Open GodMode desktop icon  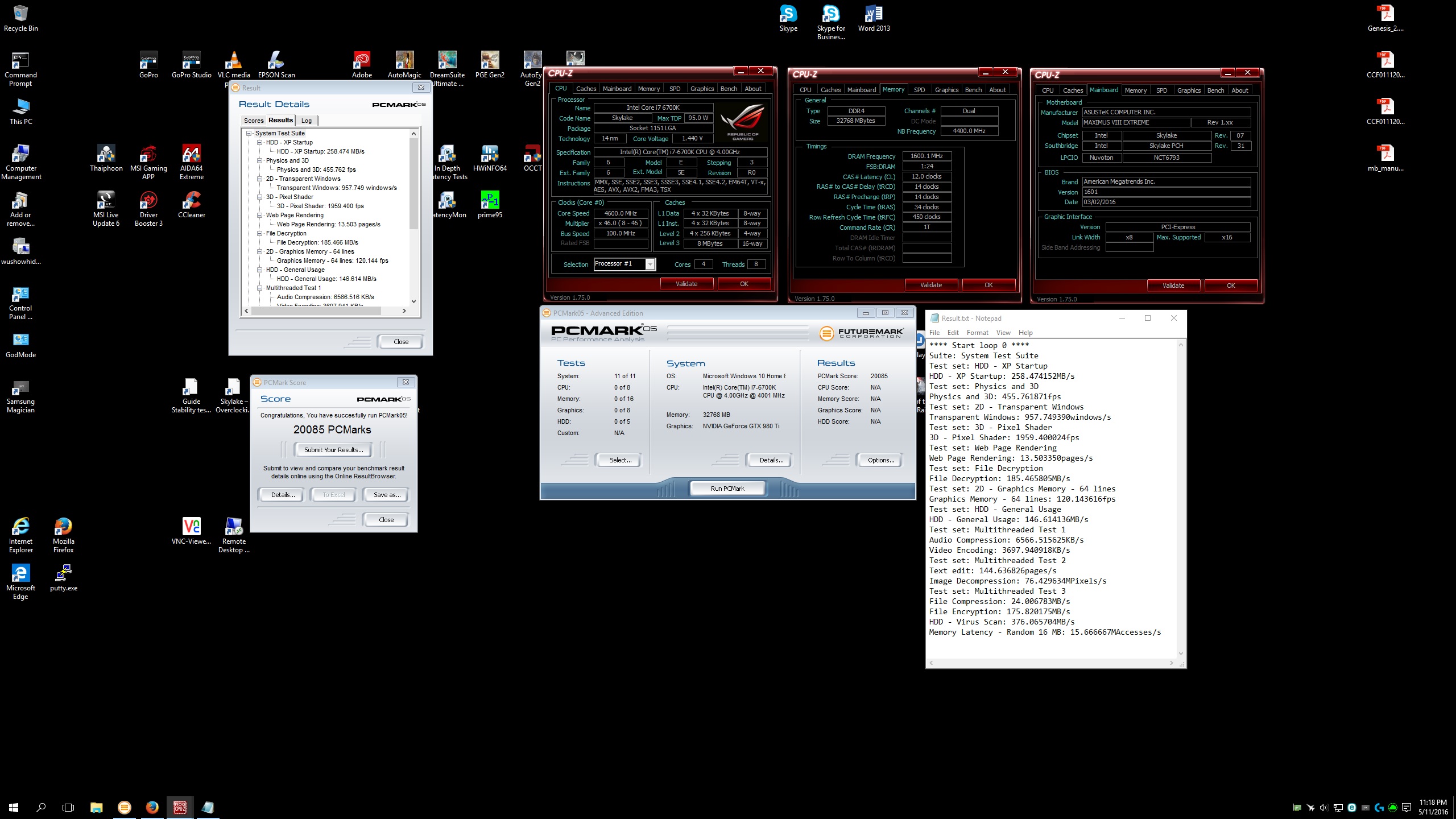[20, 345]
